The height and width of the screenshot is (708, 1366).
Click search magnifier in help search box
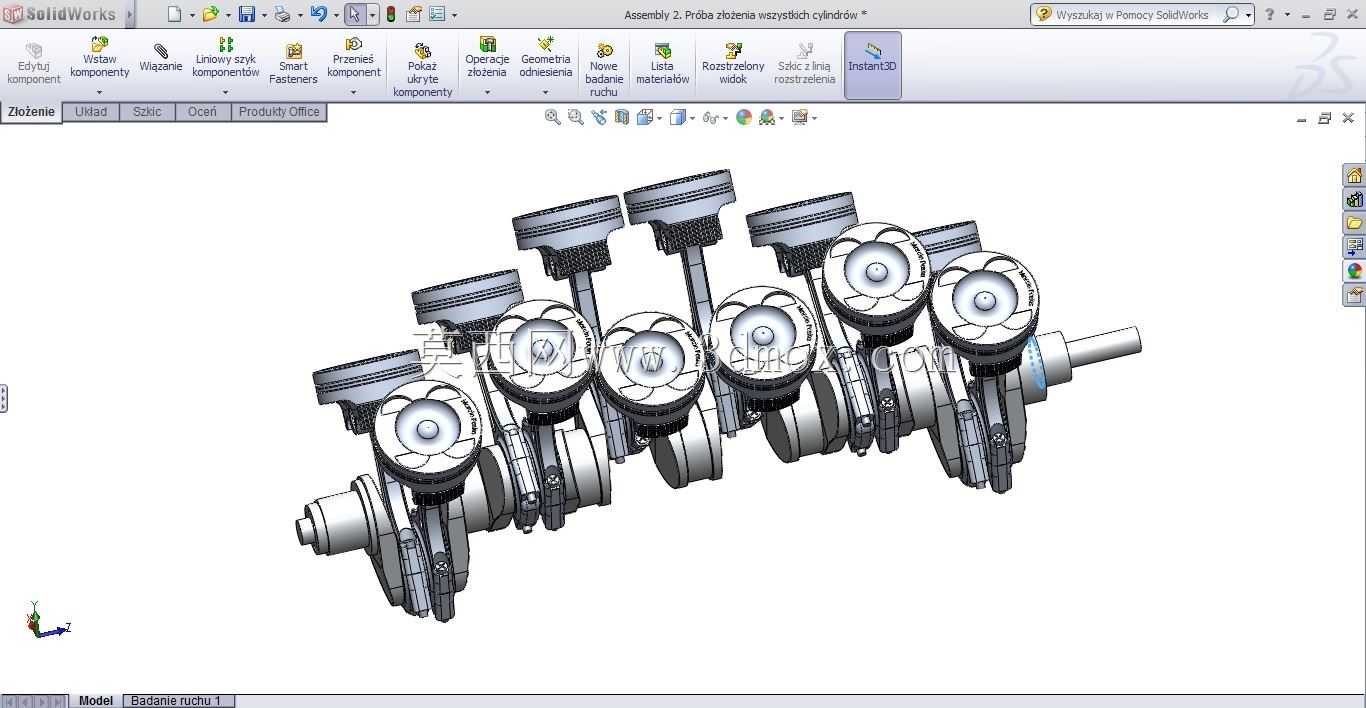[x=1231, y=14]
